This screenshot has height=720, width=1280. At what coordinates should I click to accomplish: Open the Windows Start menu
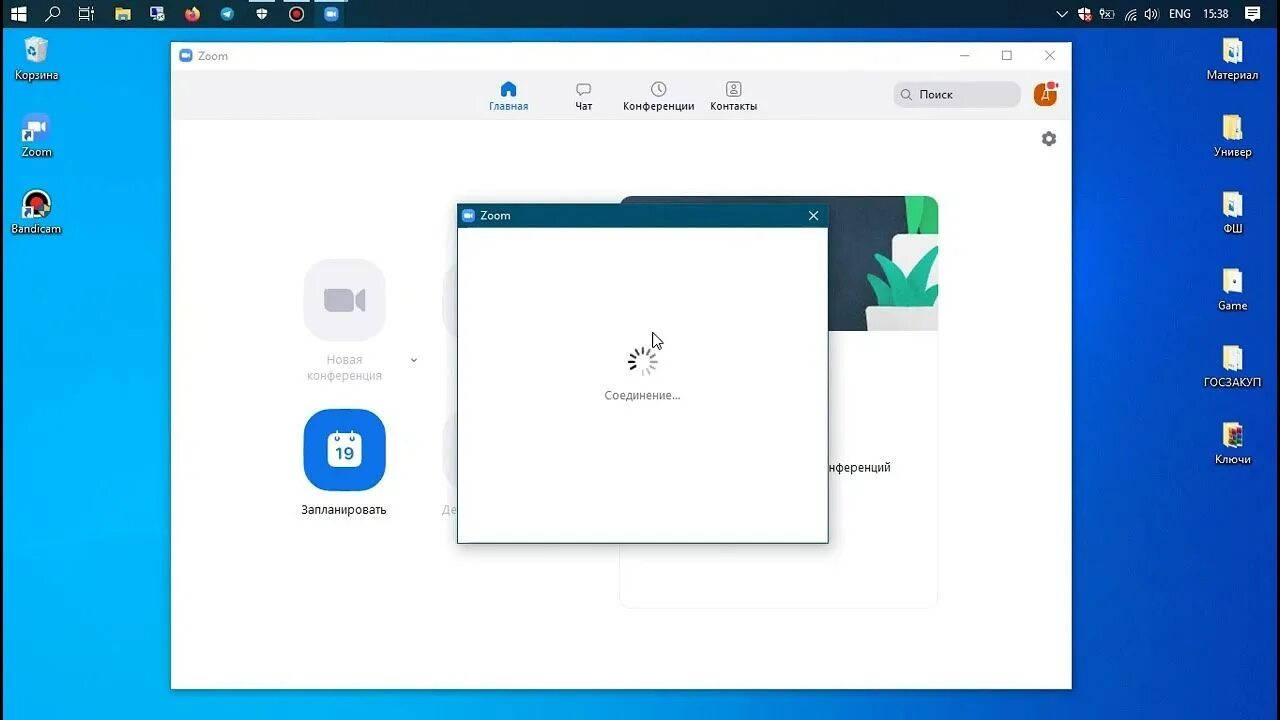click(x=18, y=14)
